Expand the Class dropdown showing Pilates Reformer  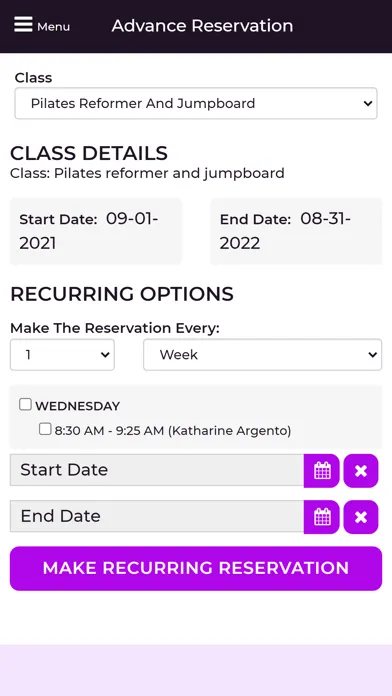[x=196, y=103]
